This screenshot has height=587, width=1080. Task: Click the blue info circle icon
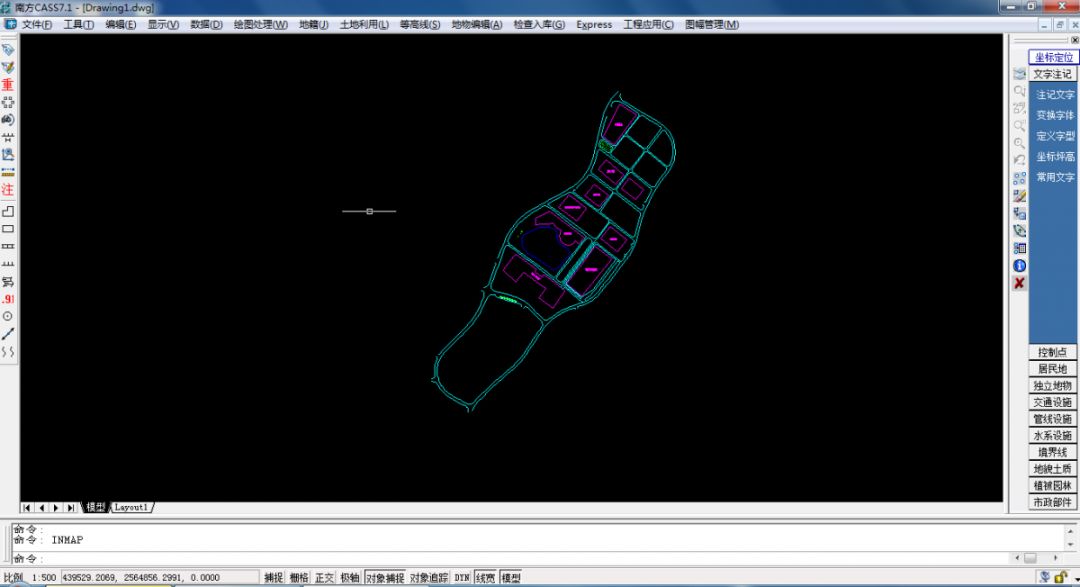[x=1019, y=265]
